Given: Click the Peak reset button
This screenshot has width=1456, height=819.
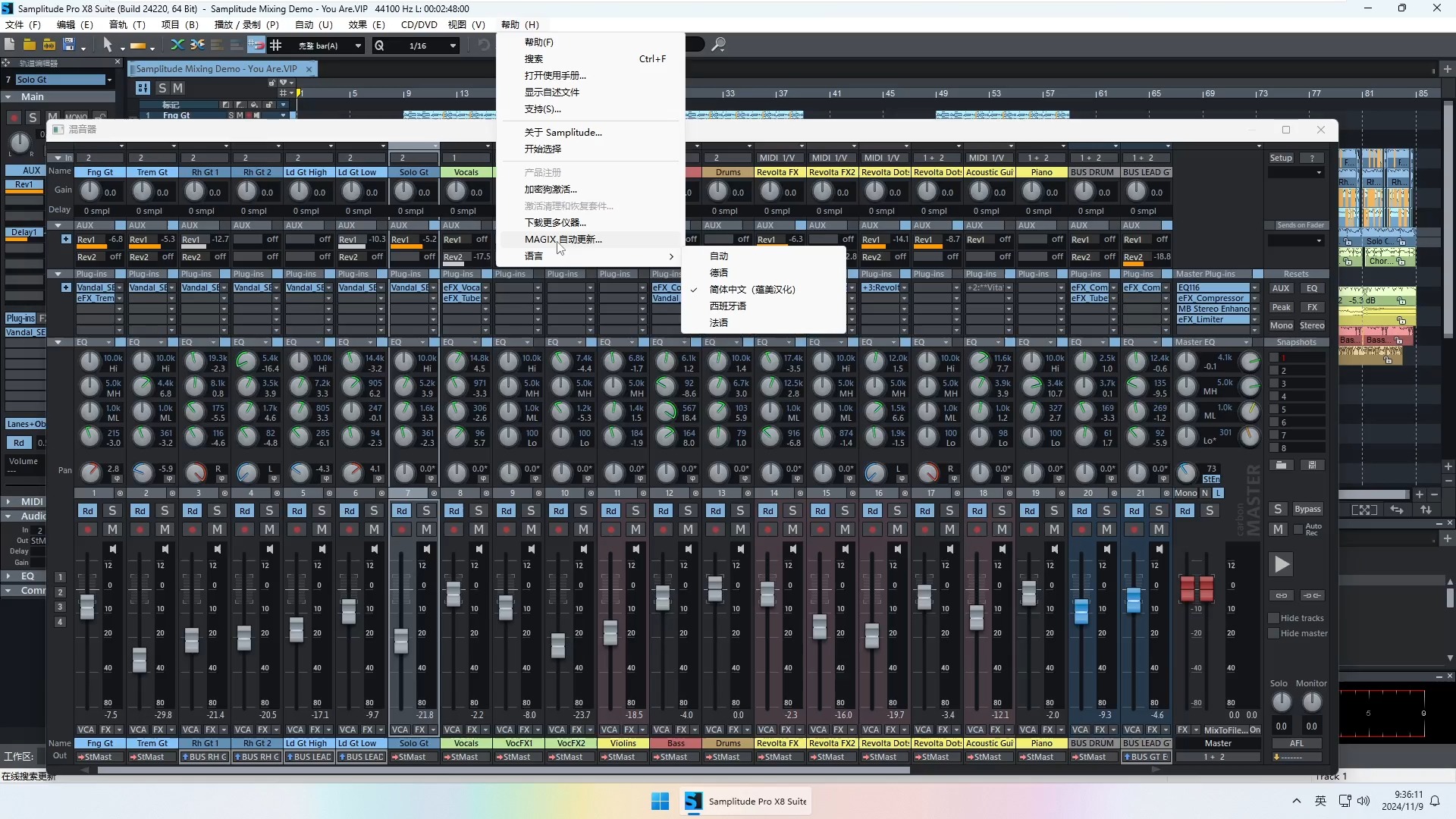Looking at the screenshot, I should [1281, 307].
